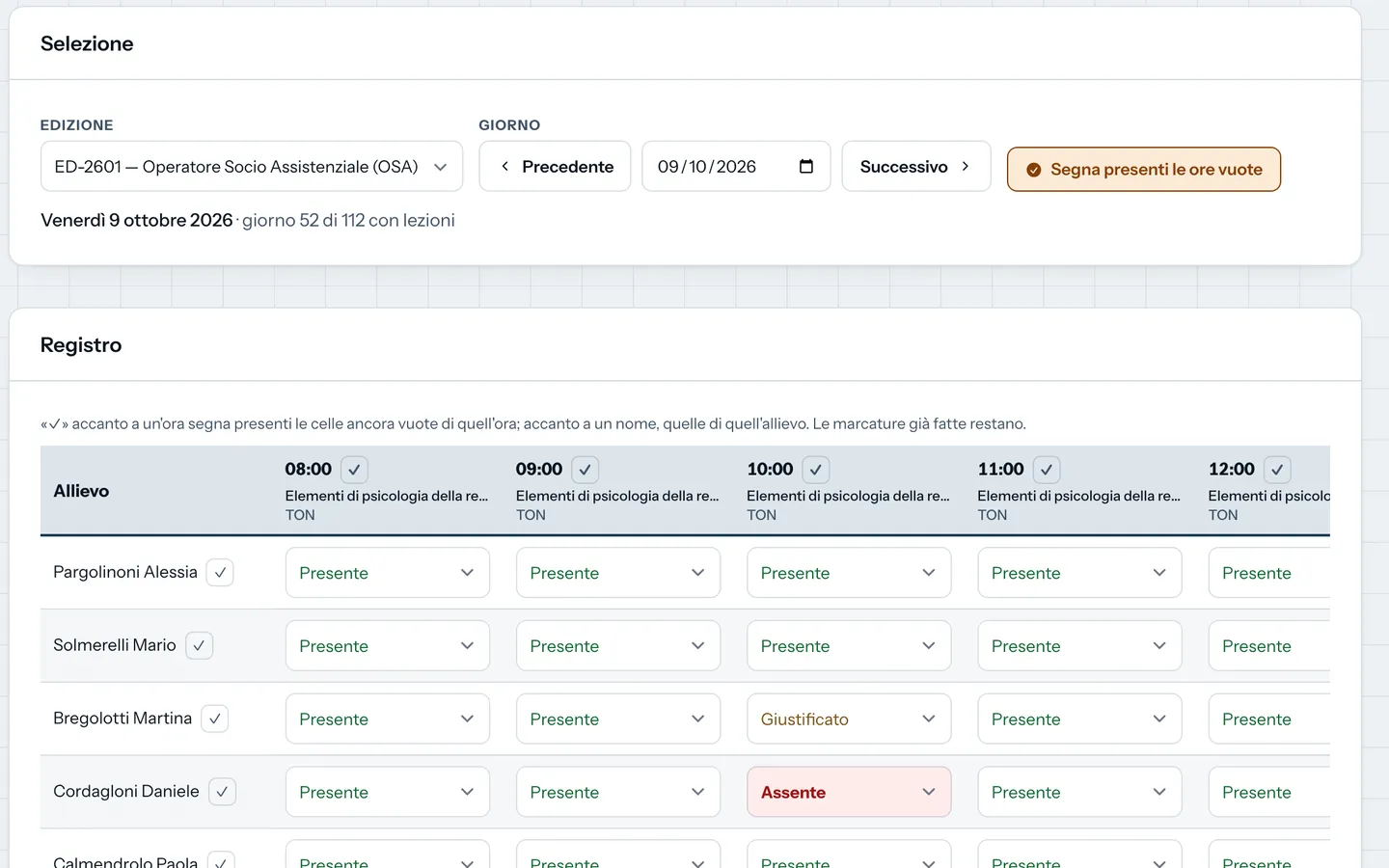Open Solmerelli Mario 09:00 attendance dropdown
Screen dimensions: 1389x868
pyautogui.click(x=618, y=646)
